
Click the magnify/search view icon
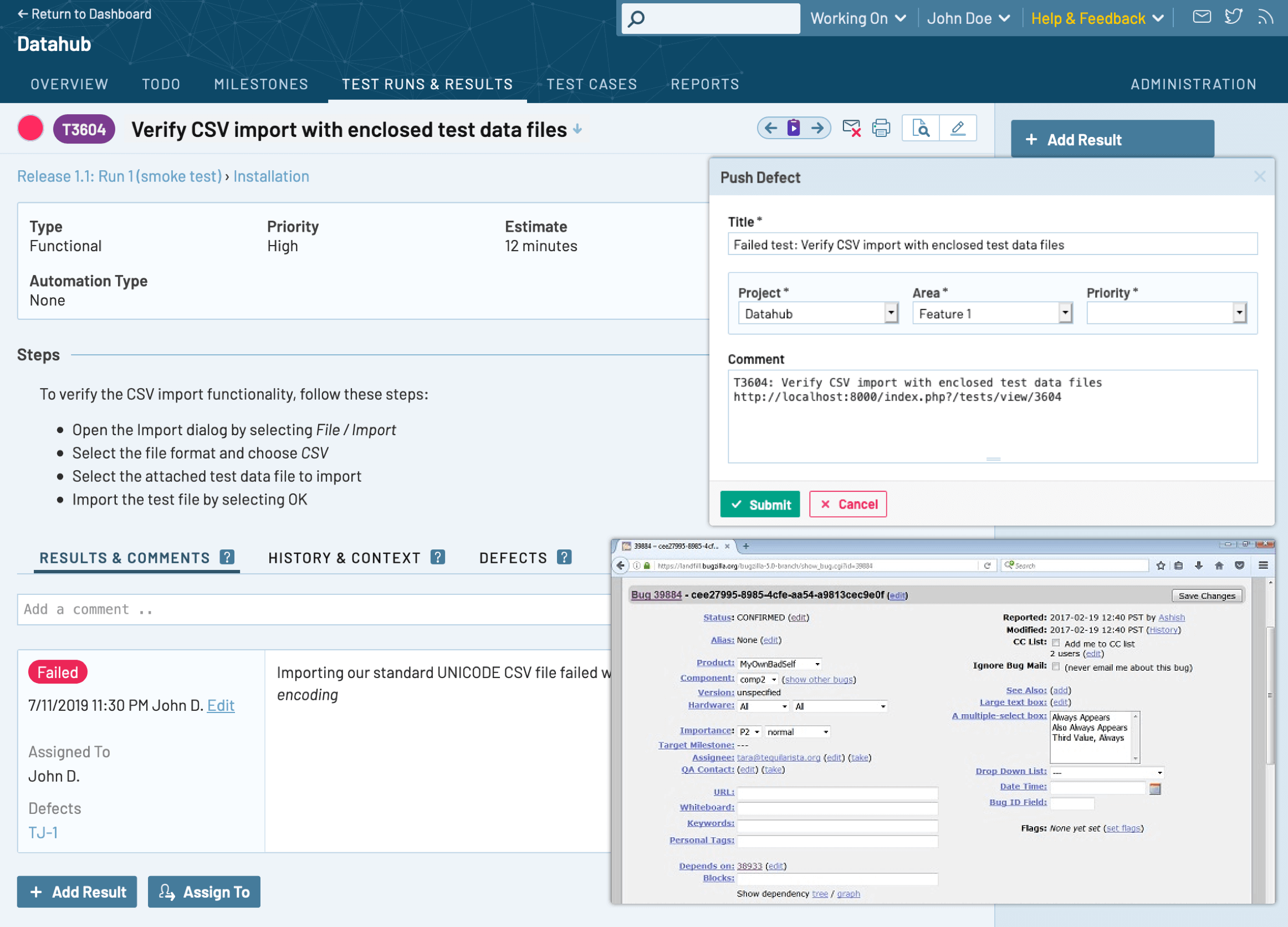[x=922, y=129]
